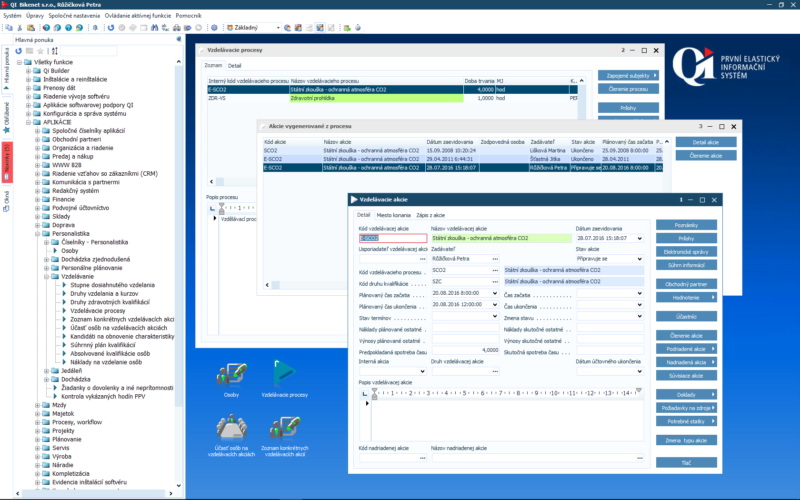Open the Obľúbené side panel tab
This screenshot has height=500, width=800.
(6, 112)
